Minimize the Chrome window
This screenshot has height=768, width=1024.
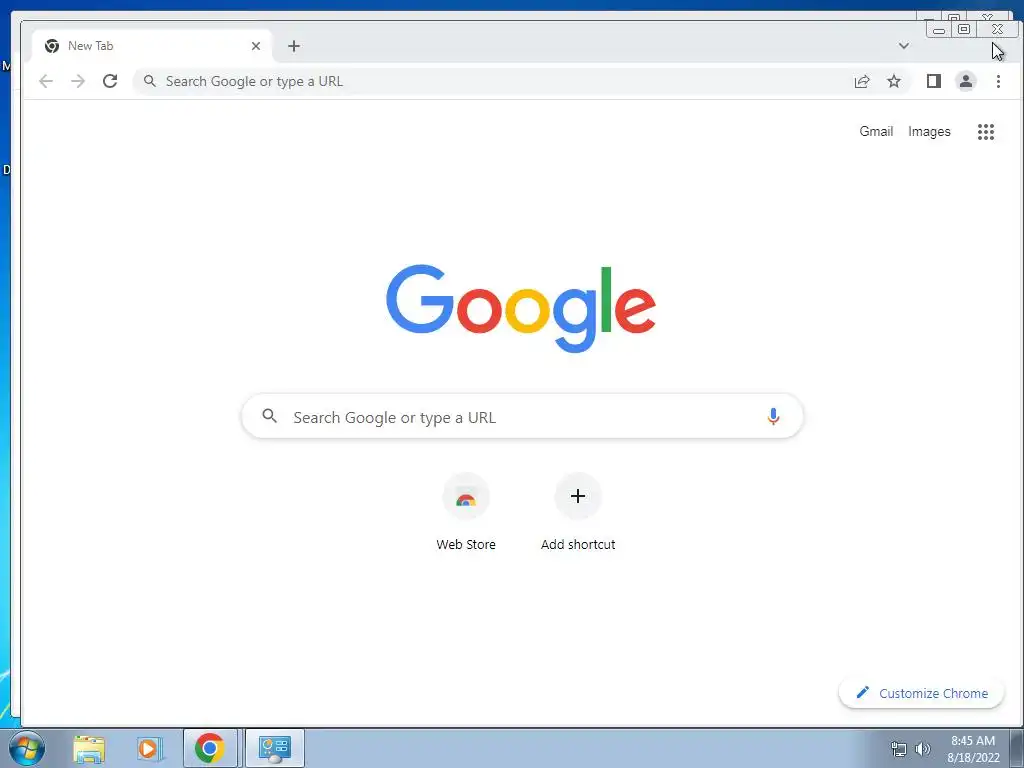coord(938,29)
